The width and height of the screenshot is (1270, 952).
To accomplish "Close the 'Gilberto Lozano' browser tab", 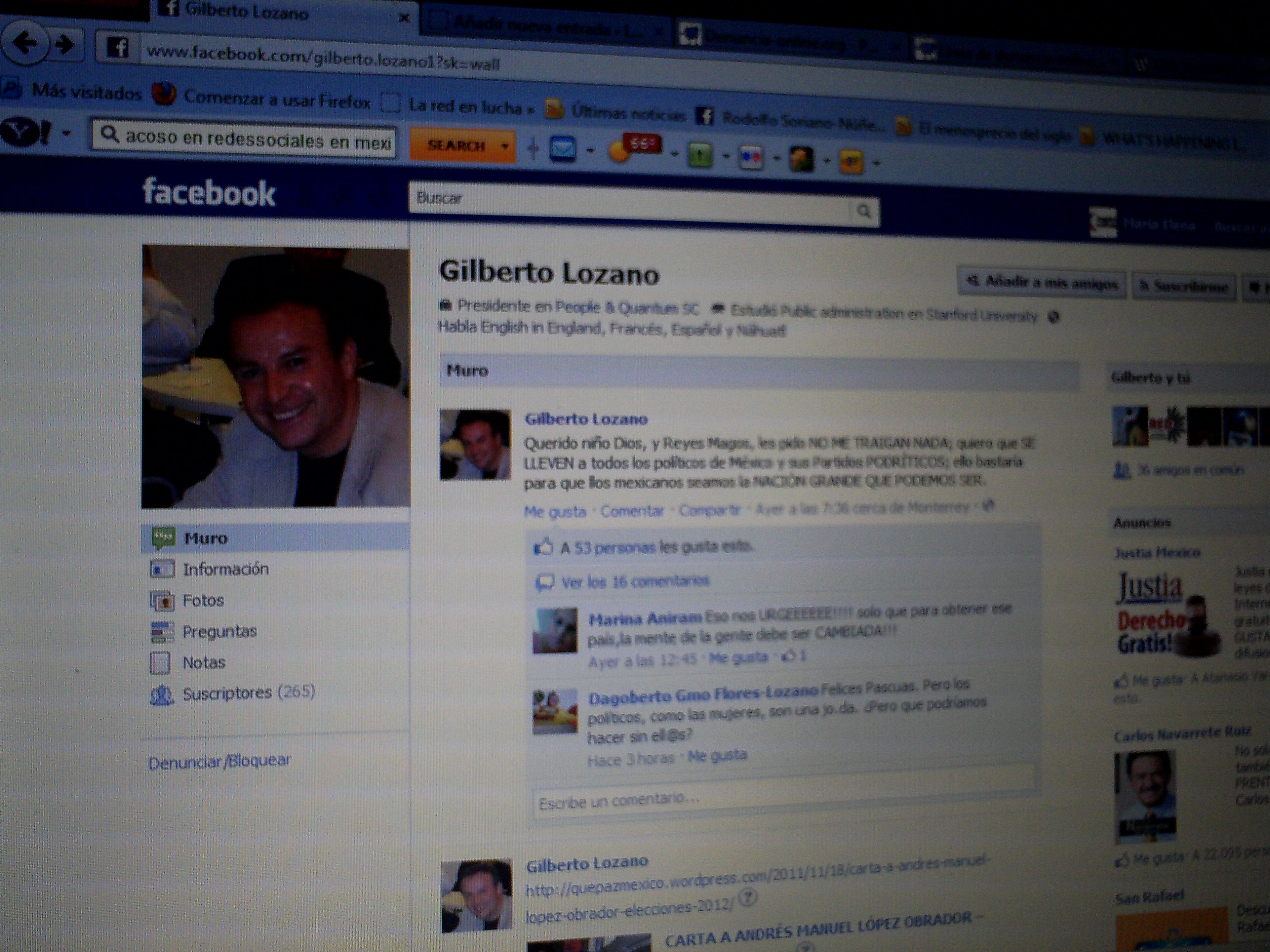I will (404, 18).
